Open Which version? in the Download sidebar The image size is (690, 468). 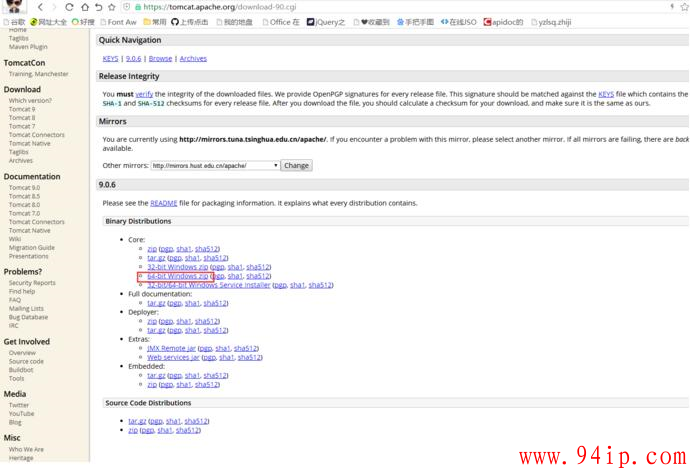click(30, 101)
